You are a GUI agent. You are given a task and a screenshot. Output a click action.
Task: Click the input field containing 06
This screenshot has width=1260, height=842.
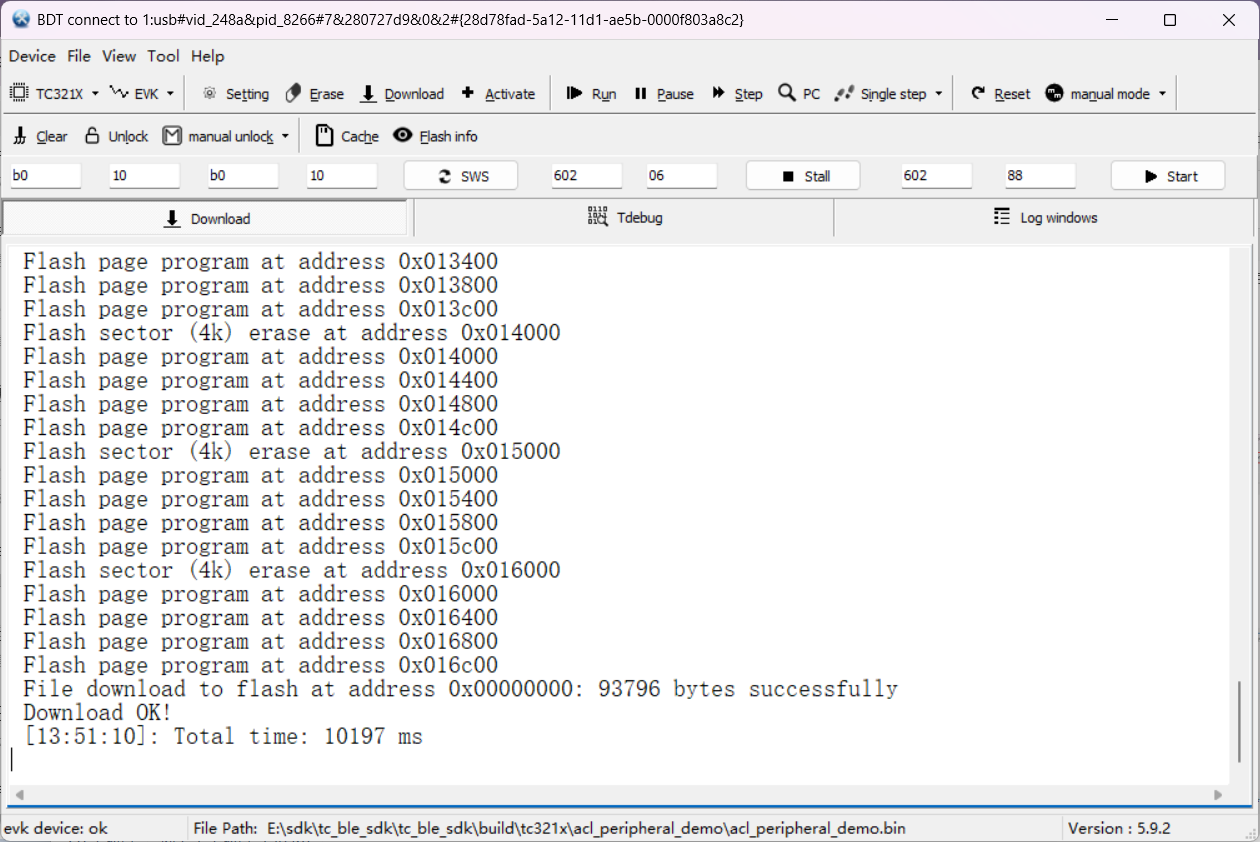point(681,176)
